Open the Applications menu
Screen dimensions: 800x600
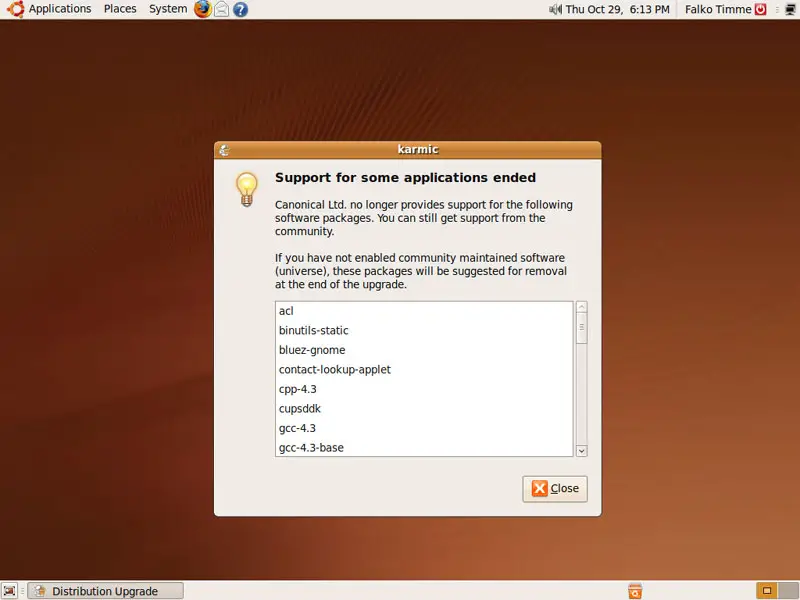[60, 9]
